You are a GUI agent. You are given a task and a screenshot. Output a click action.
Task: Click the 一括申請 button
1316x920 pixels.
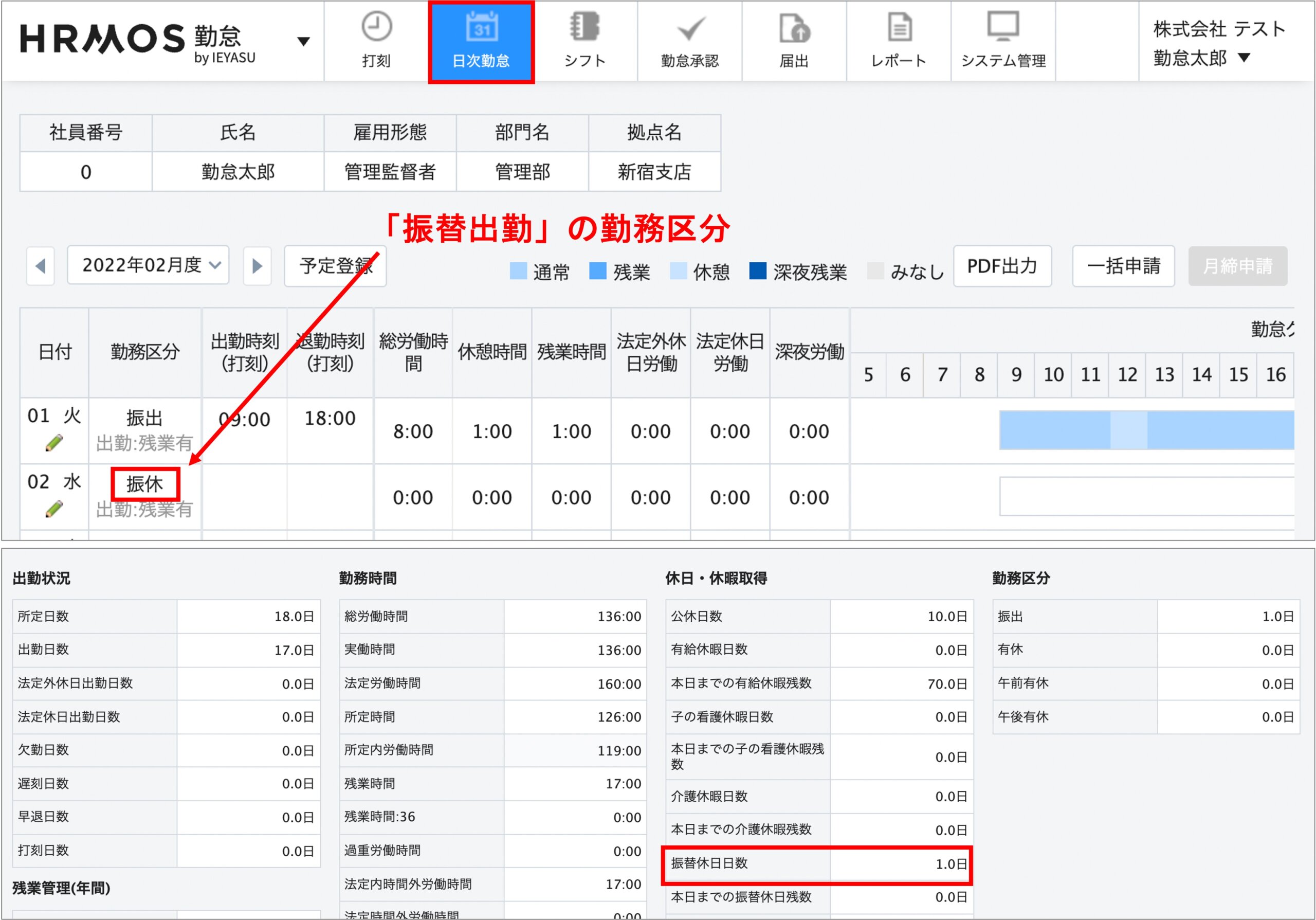[x=1123, y=266]
